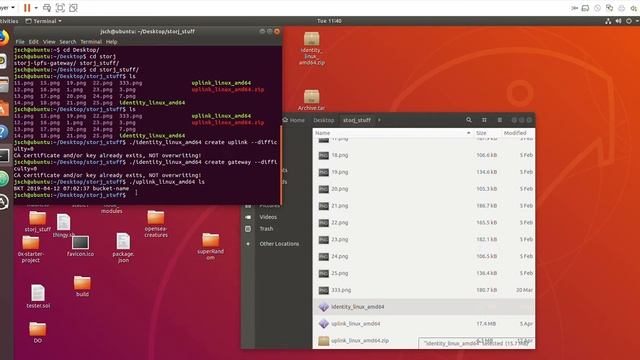Select the uplink_linux_amd64 executable file

click(x=424, y=324)
